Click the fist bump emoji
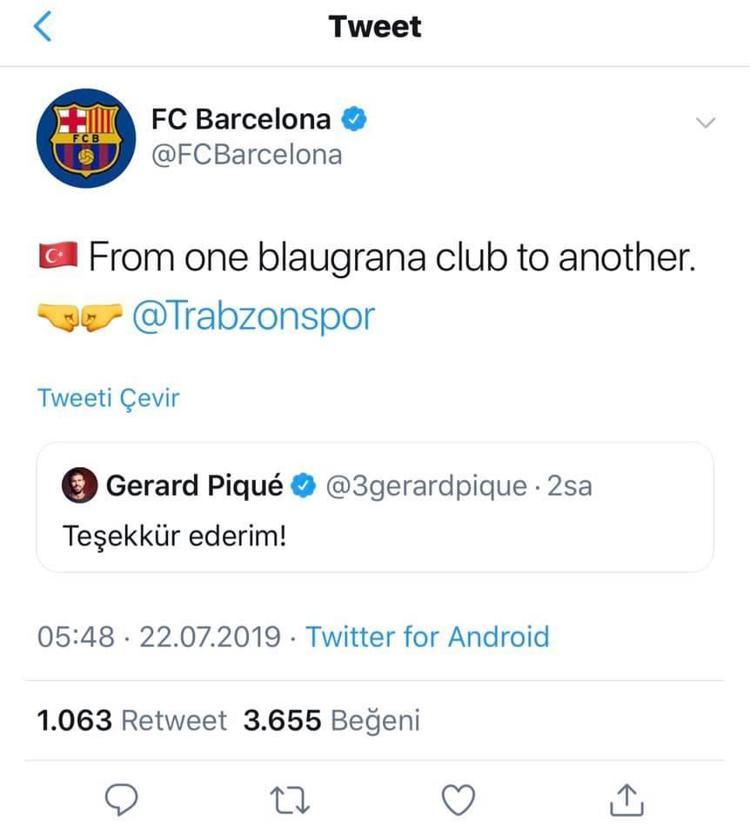Screen dimensions: 750x835 78,317
